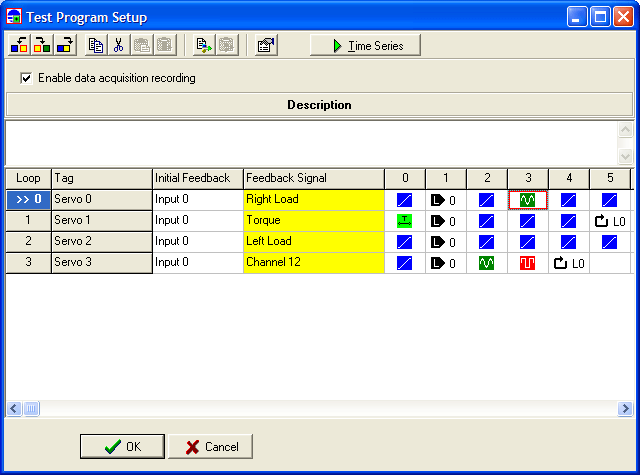The height and width of the screenshot is (475, 640).
Task: Select the ramp step in Right Load column 2
Action: click(x=486, y=200)
